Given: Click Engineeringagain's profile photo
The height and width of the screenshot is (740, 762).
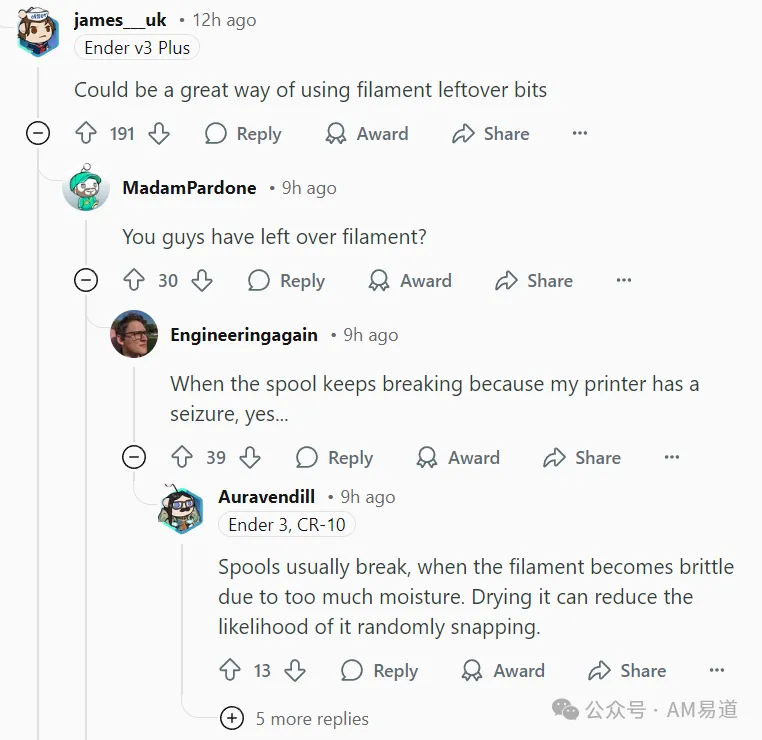Looking at the screenshot, I should click(x=134, y=334).
